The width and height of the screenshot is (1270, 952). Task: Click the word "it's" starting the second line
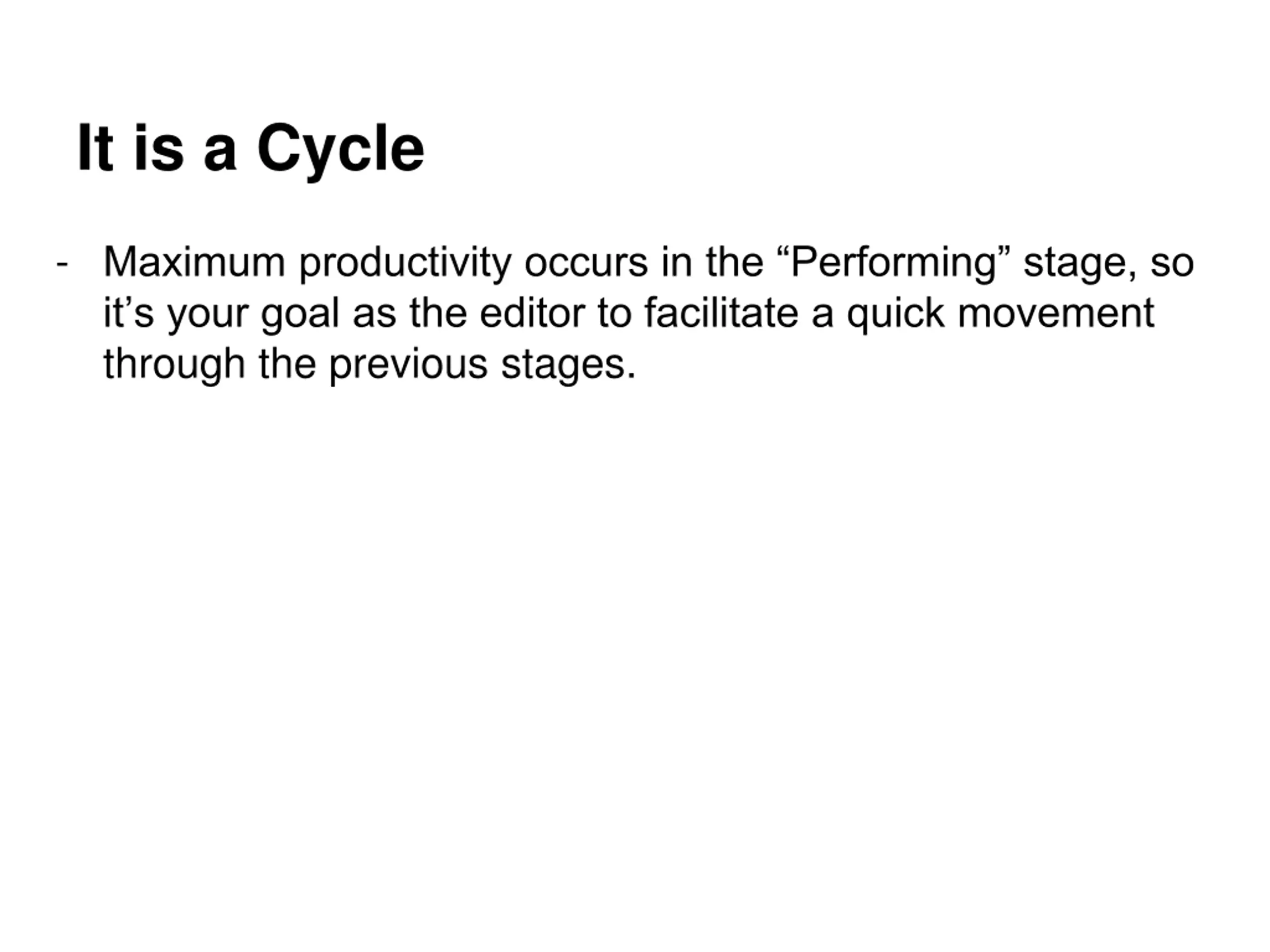click(x=128, y=313)
